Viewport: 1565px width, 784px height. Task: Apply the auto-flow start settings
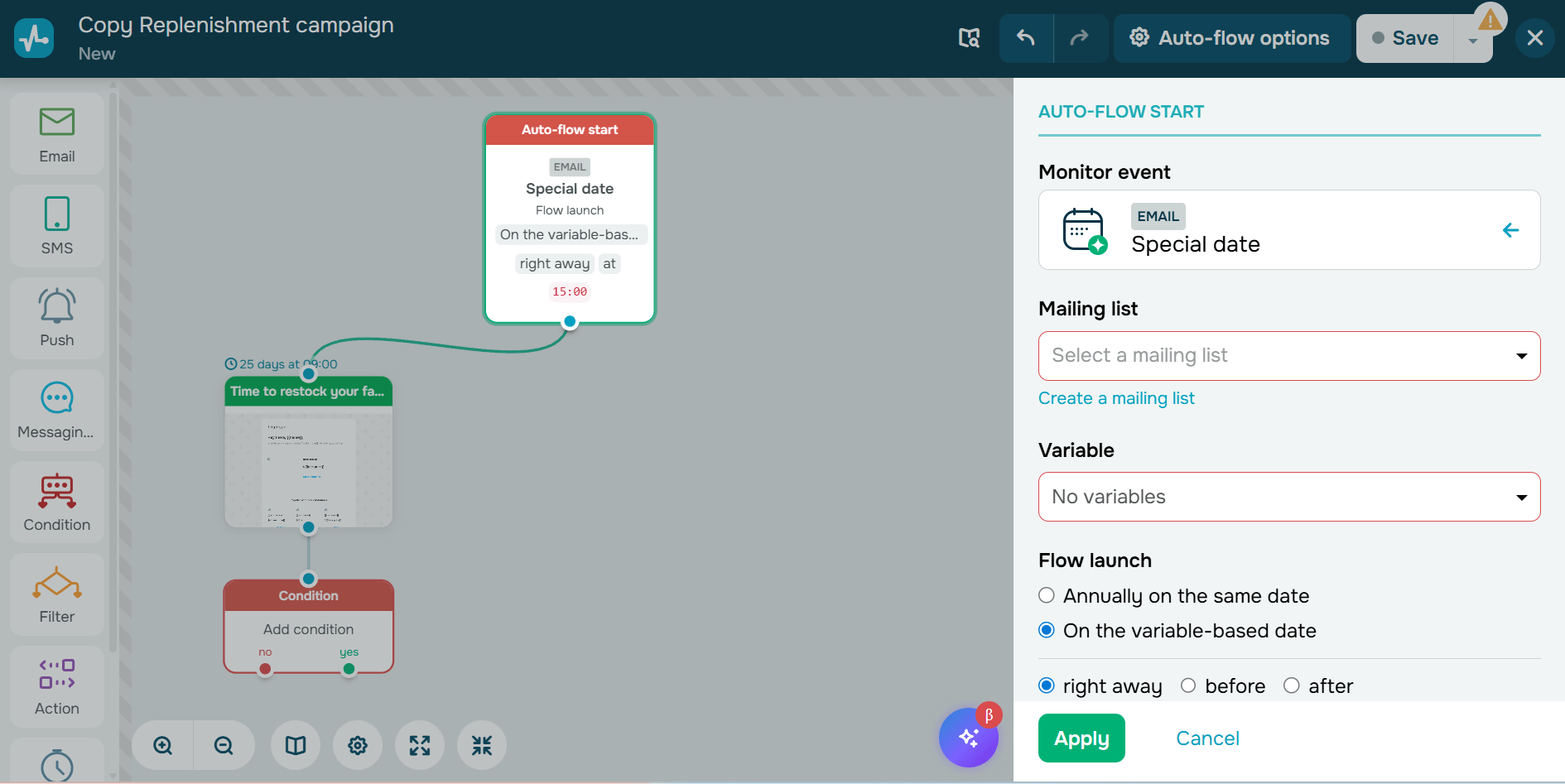click(1081, 738)
